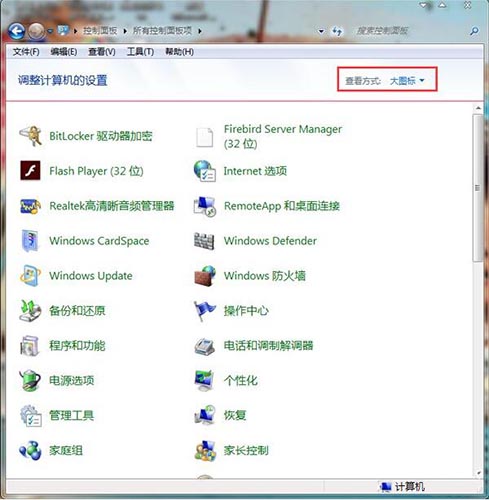Open the 编辑(E) menu
Viewport: 489px width, 500px height.
(64, 52)
